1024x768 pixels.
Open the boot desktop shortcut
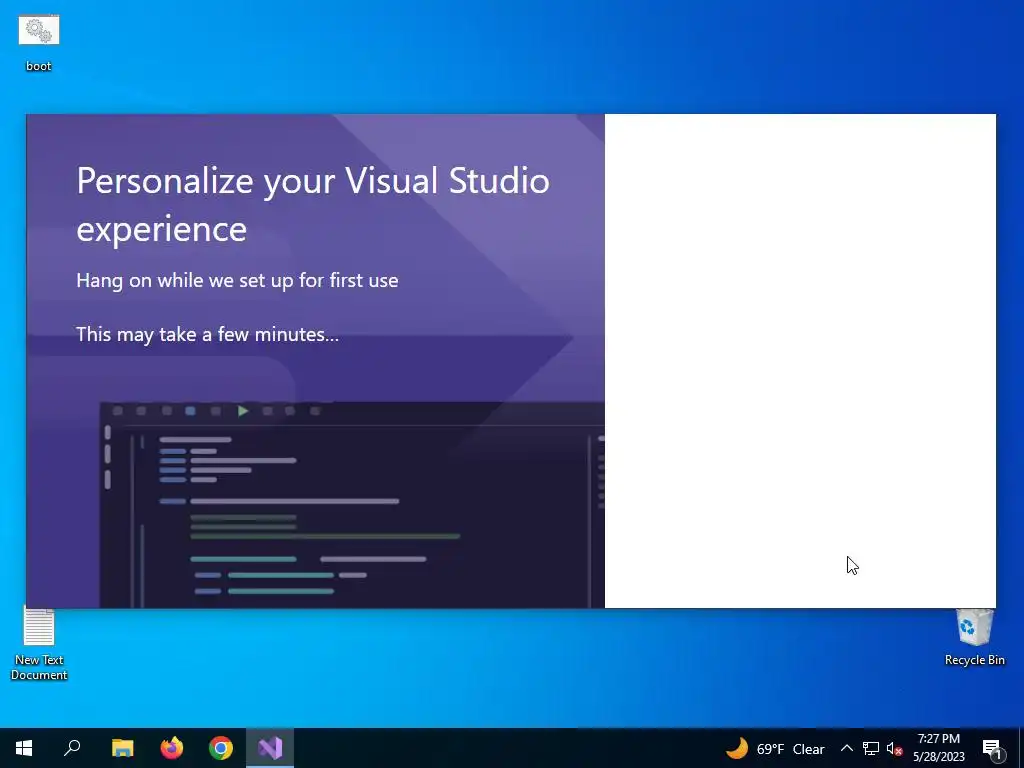39,42
